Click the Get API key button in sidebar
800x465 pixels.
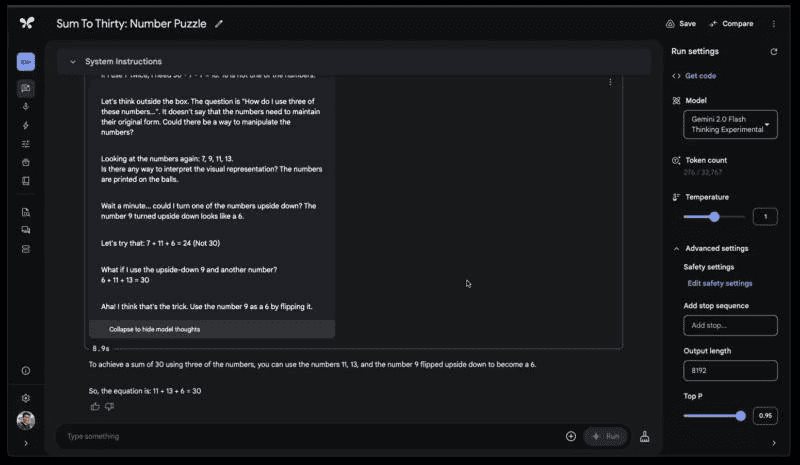click(x=26, y=62)
